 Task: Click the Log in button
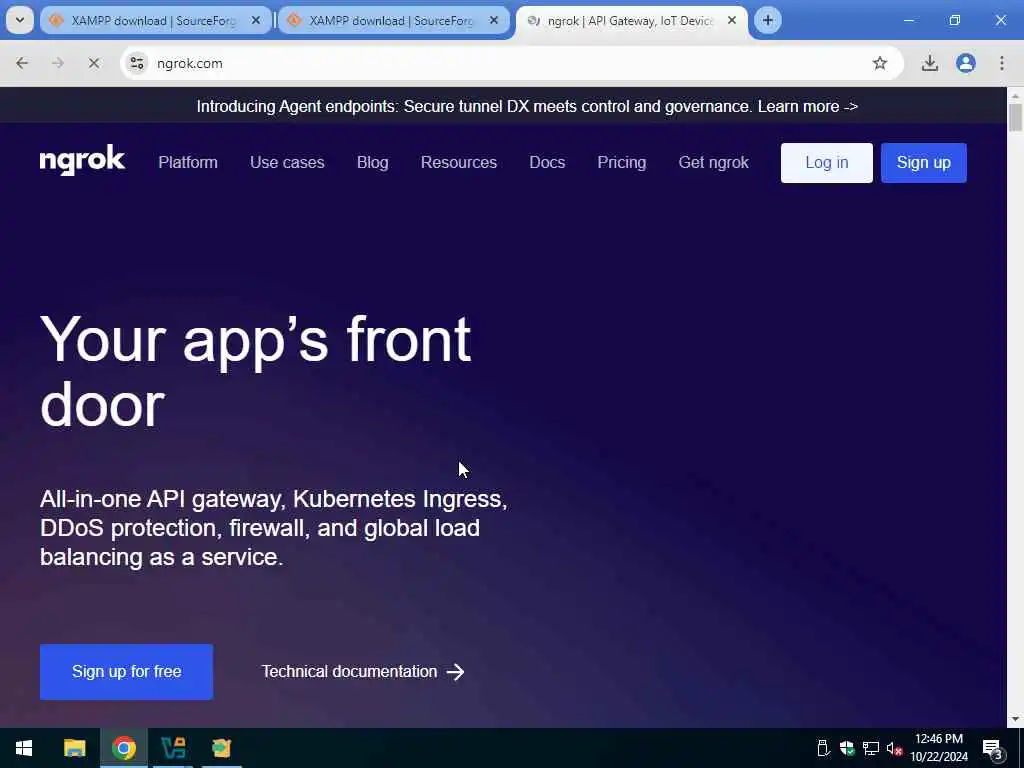tap(827, 163)
